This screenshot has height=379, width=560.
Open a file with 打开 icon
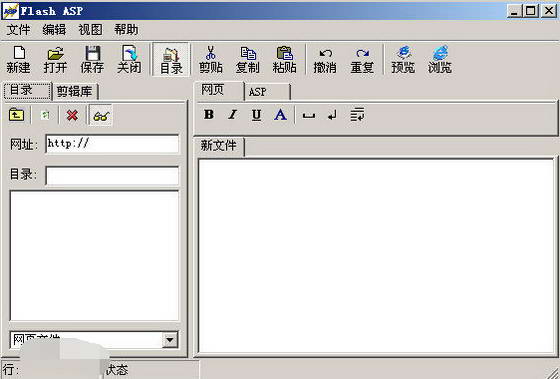click(55, 59)
